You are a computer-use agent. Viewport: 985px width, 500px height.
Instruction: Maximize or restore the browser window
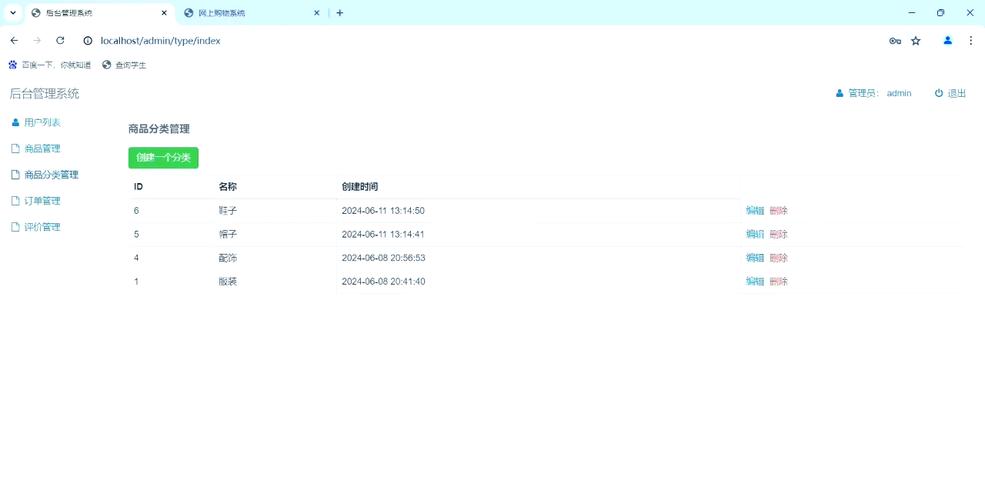pos(940,13)
